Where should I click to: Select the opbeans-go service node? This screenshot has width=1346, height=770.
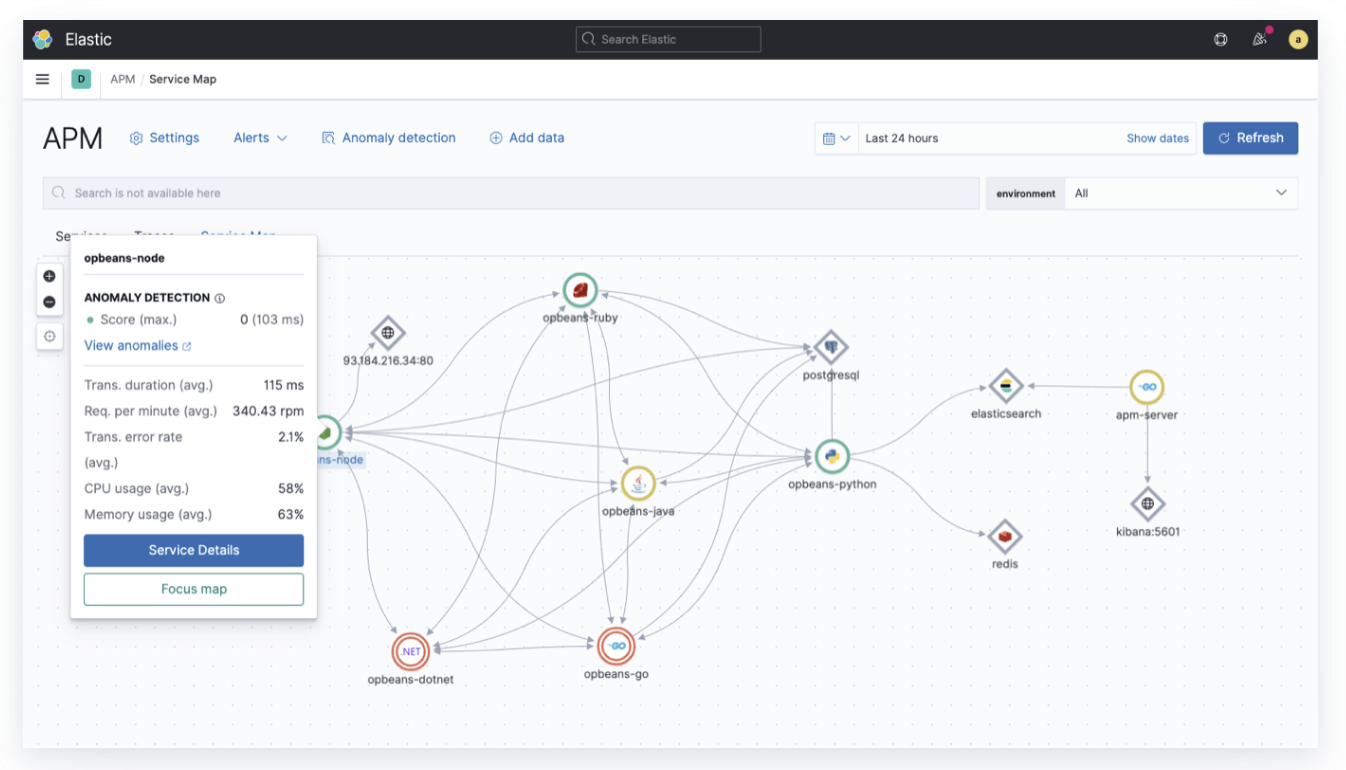(616, 646)
